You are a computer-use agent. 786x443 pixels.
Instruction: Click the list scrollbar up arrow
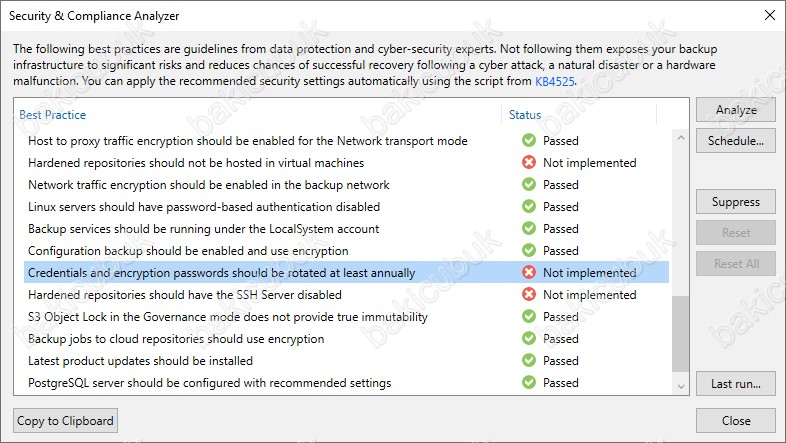[680, 137]
